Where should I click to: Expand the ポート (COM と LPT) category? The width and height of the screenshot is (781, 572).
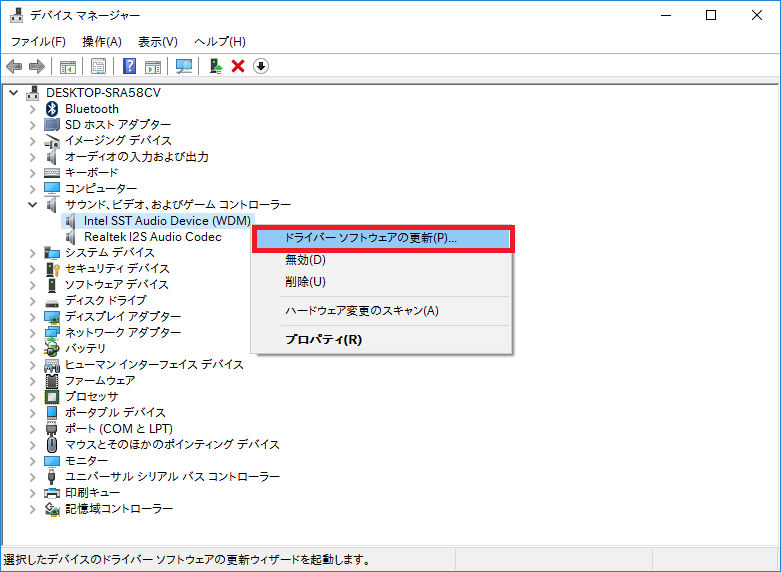pos(32,429)
